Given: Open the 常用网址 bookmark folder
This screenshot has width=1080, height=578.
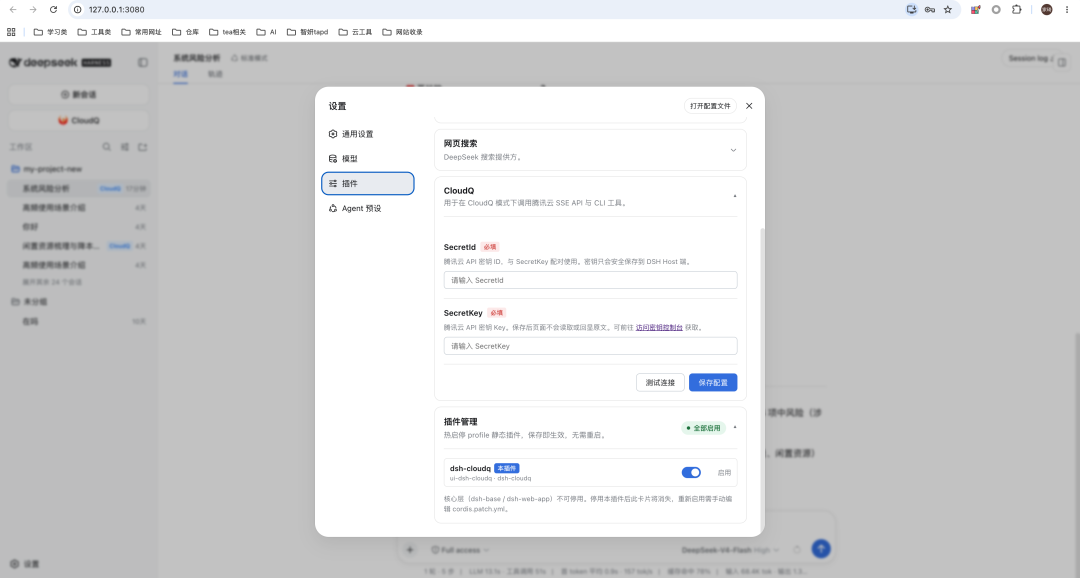Looking at the screenshot, I should pos(141,32).
